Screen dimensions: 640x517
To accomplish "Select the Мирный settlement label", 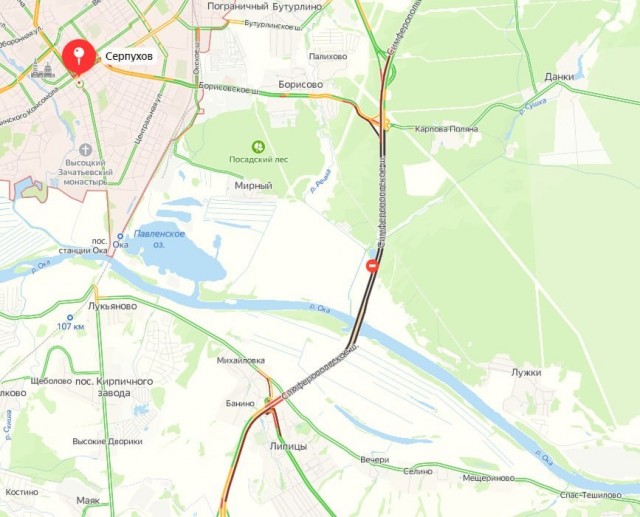I will tap(253, 186).
